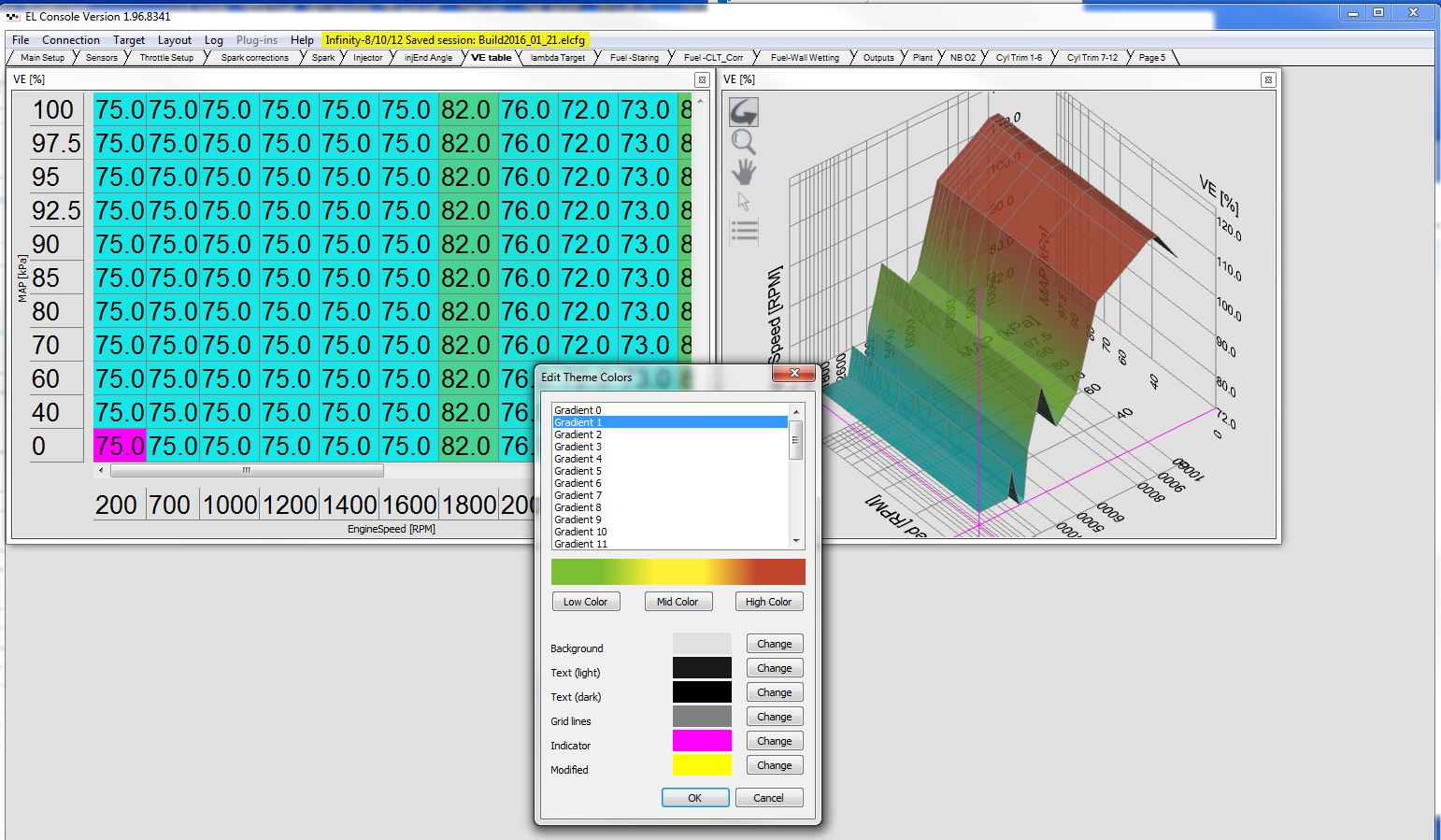Click the gradient preview color bar
The width and height of the screenshot is (1441, 840).
point(678,572)
